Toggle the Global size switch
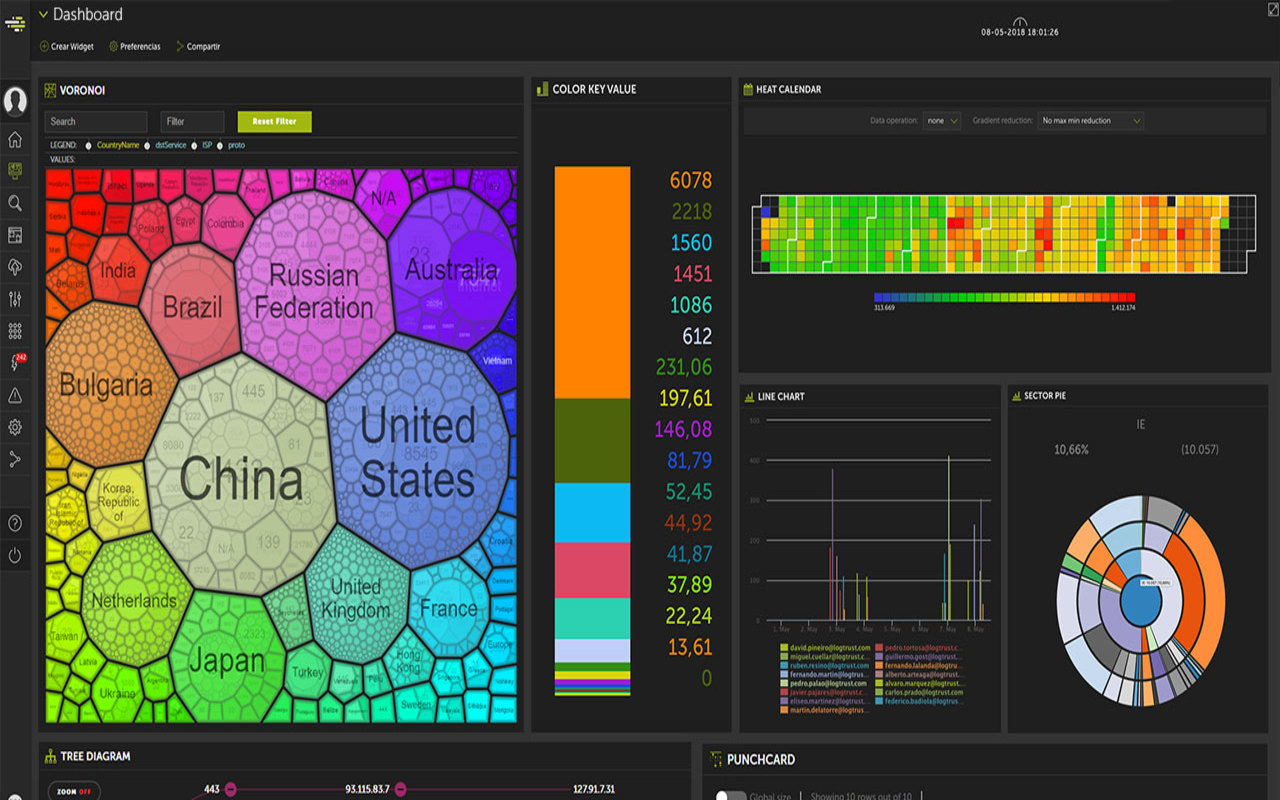The height and width of the screenshot is (800, 1280). click(731, 796)
